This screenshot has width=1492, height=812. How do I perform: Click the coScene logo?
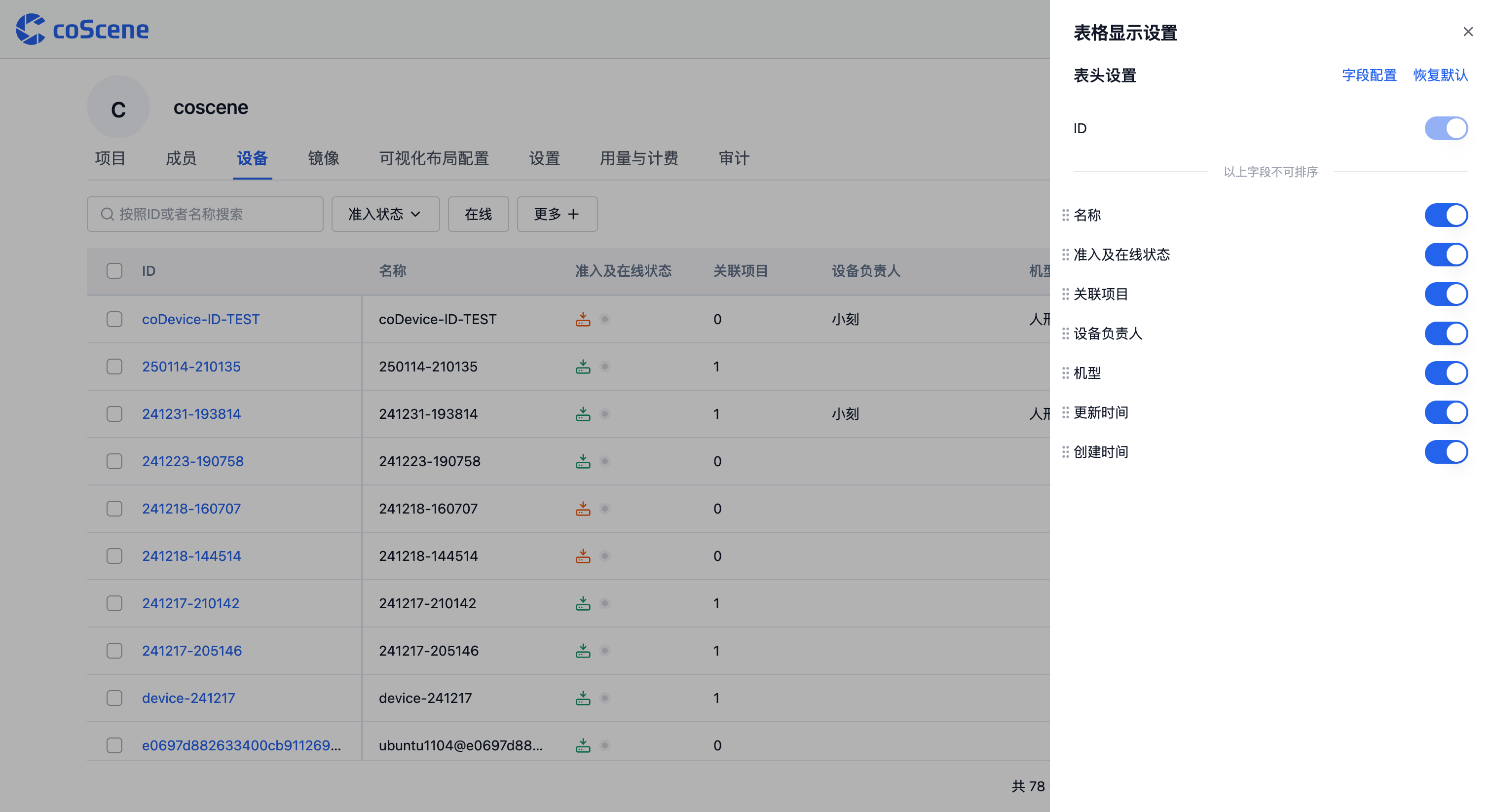(x=82, y=29)
